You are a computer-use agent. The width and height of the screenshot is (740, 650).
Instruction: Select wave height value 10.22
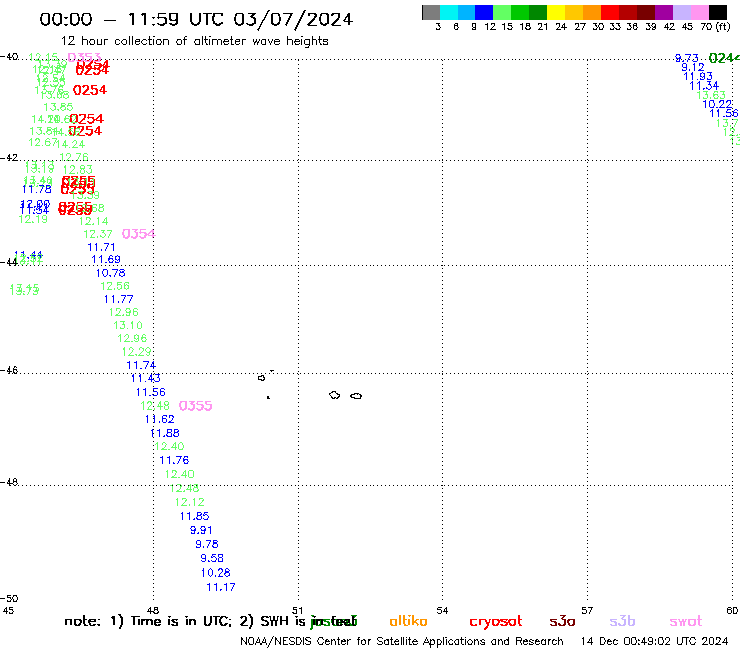point(717,105)
